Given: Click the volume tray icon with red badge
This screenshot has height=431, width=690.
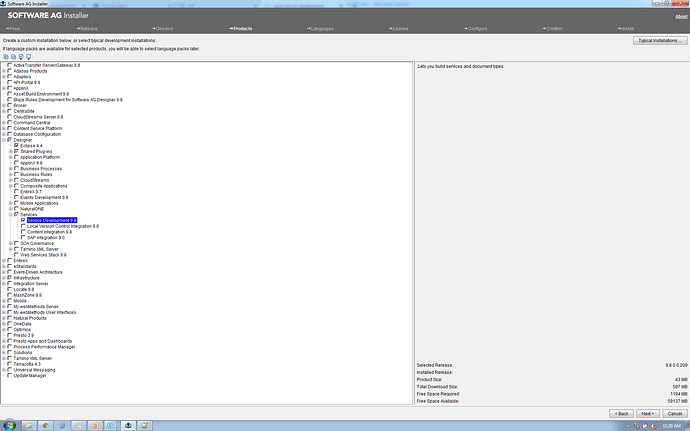Looking at the screenshot, I should coord(653,426).
